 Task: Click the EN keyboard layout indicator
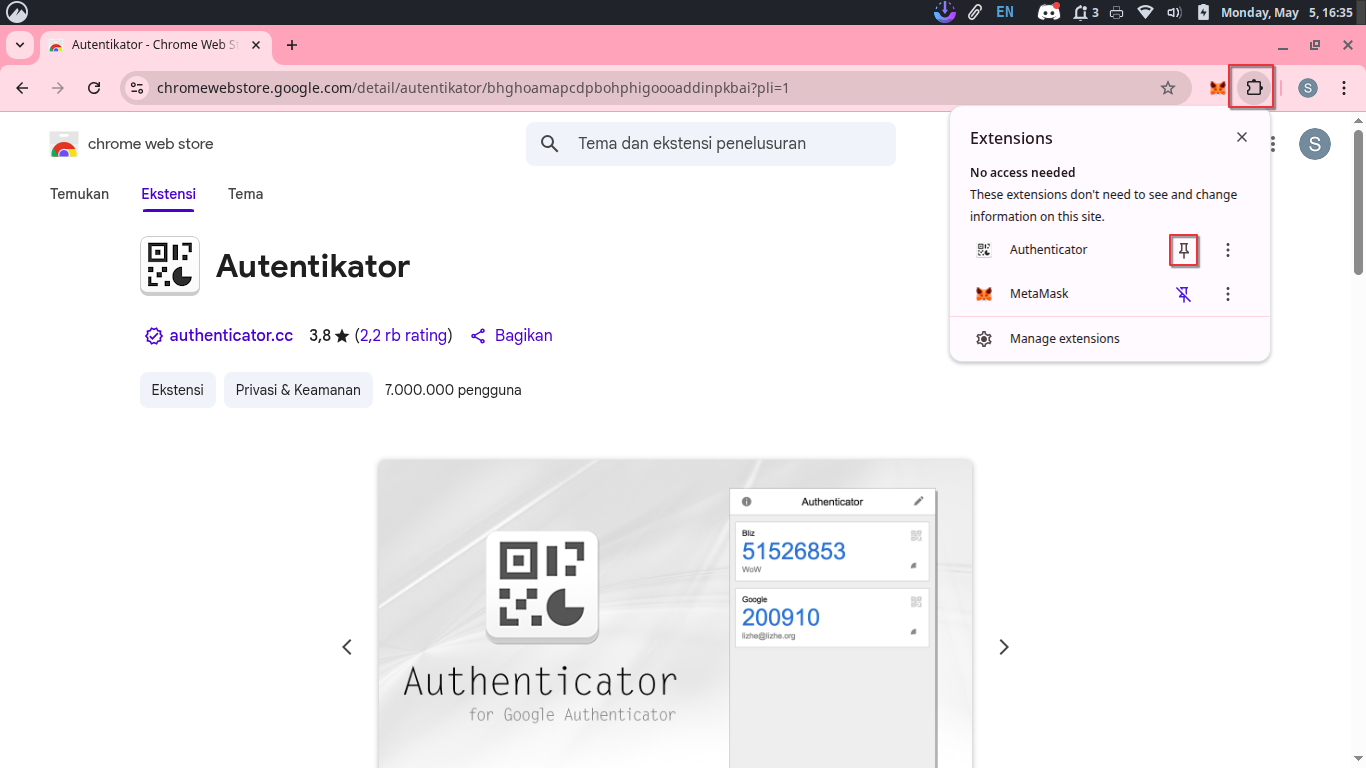tap(1005, 12)
